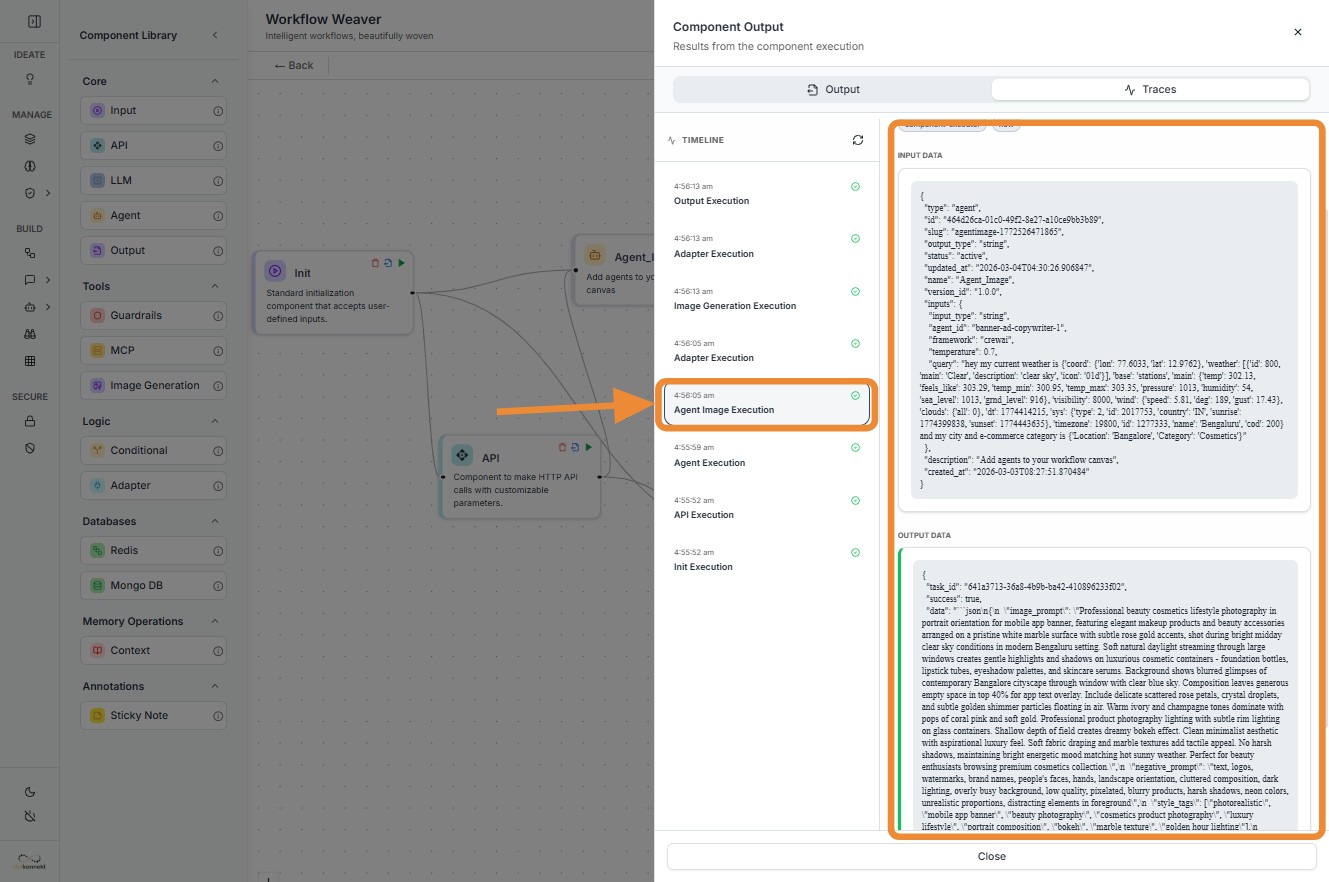Open the bot icon under Build
The width and height of the screenshot is (1329, 882).
coord(30,307)
